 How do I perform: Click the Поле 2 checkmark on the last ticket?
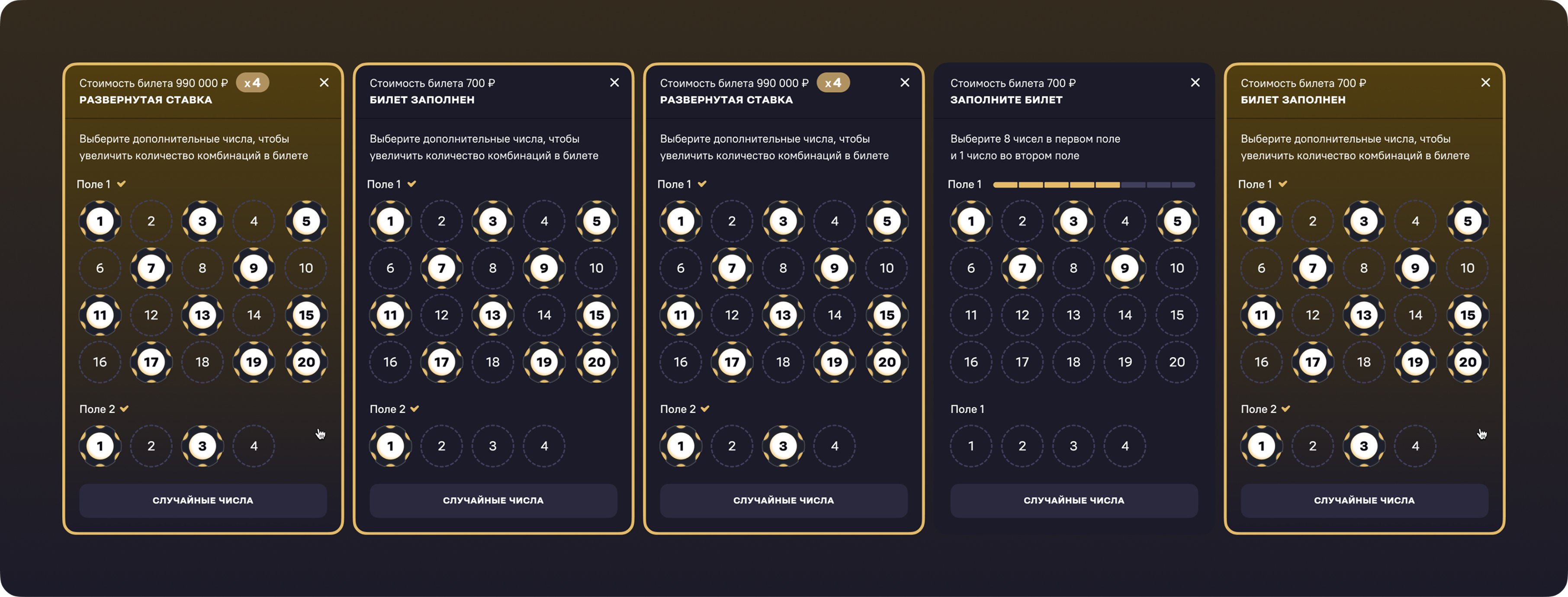[1285, 409]
